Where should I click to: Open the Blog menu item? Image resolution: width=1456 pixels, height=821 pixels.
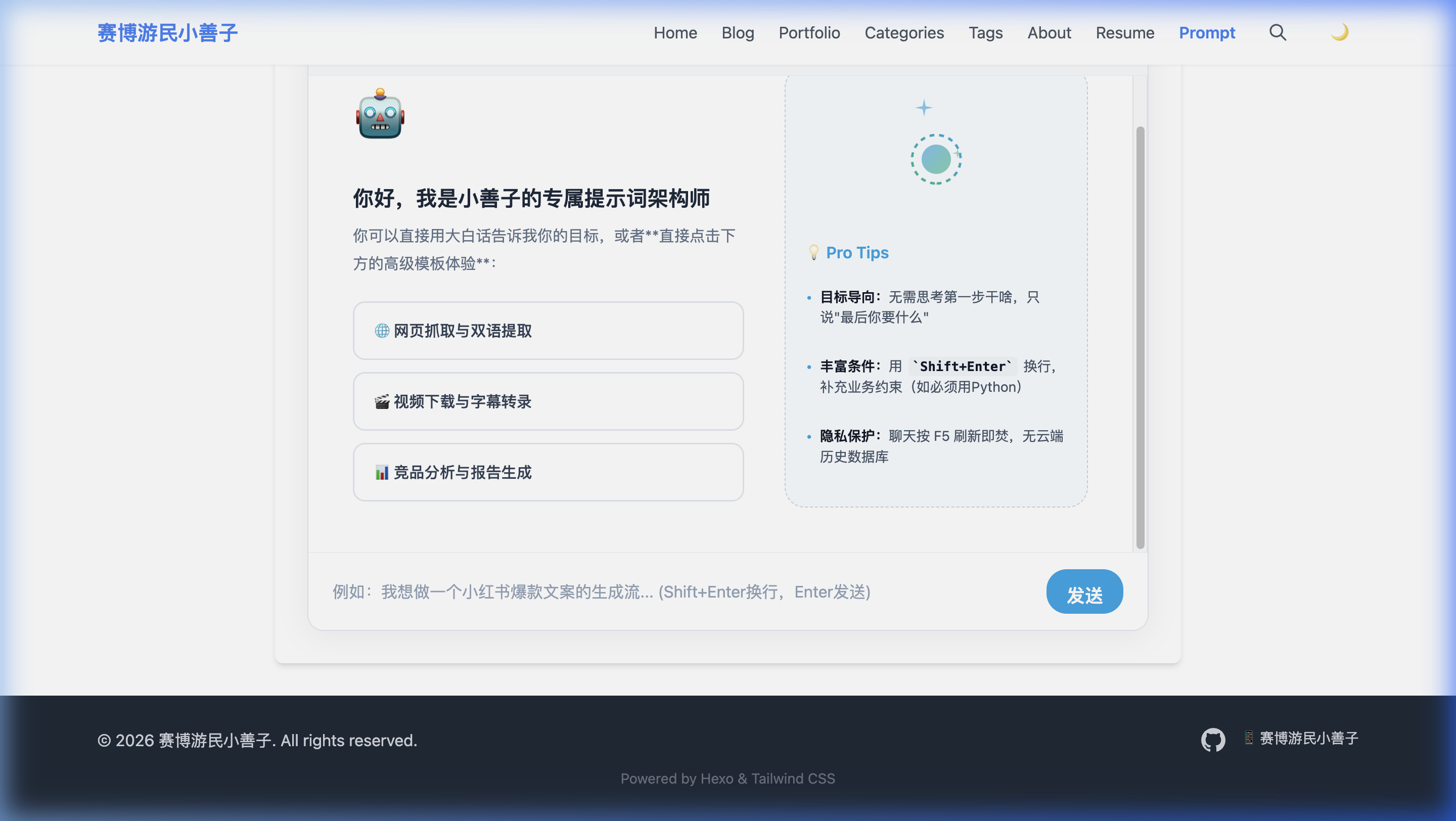tap(738, 33)
